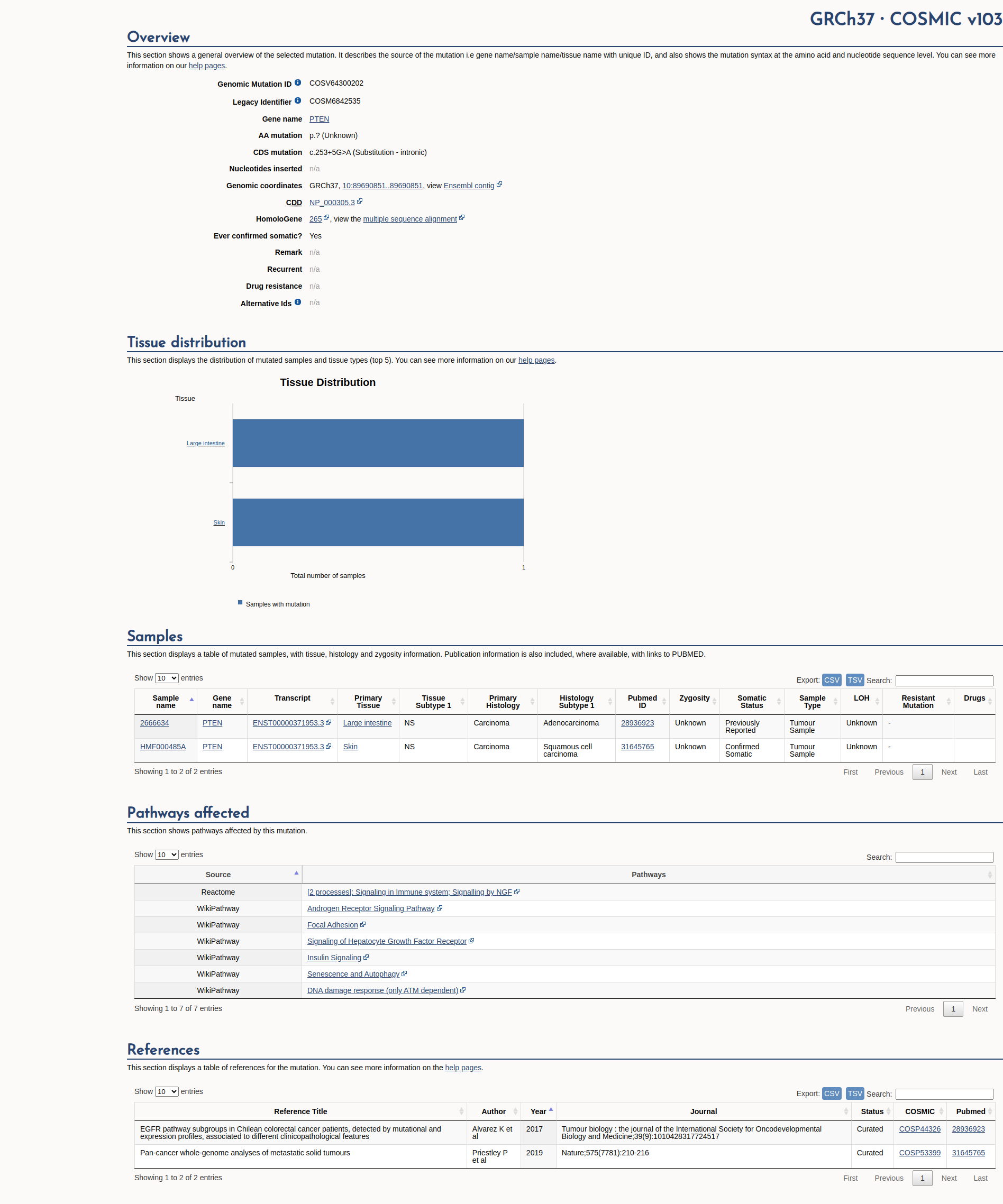This screenshot has height=1204, width=1003.
Task: Open the PTEN gene link in Overview
Action: pyautogui.click(x=319, y=118)
